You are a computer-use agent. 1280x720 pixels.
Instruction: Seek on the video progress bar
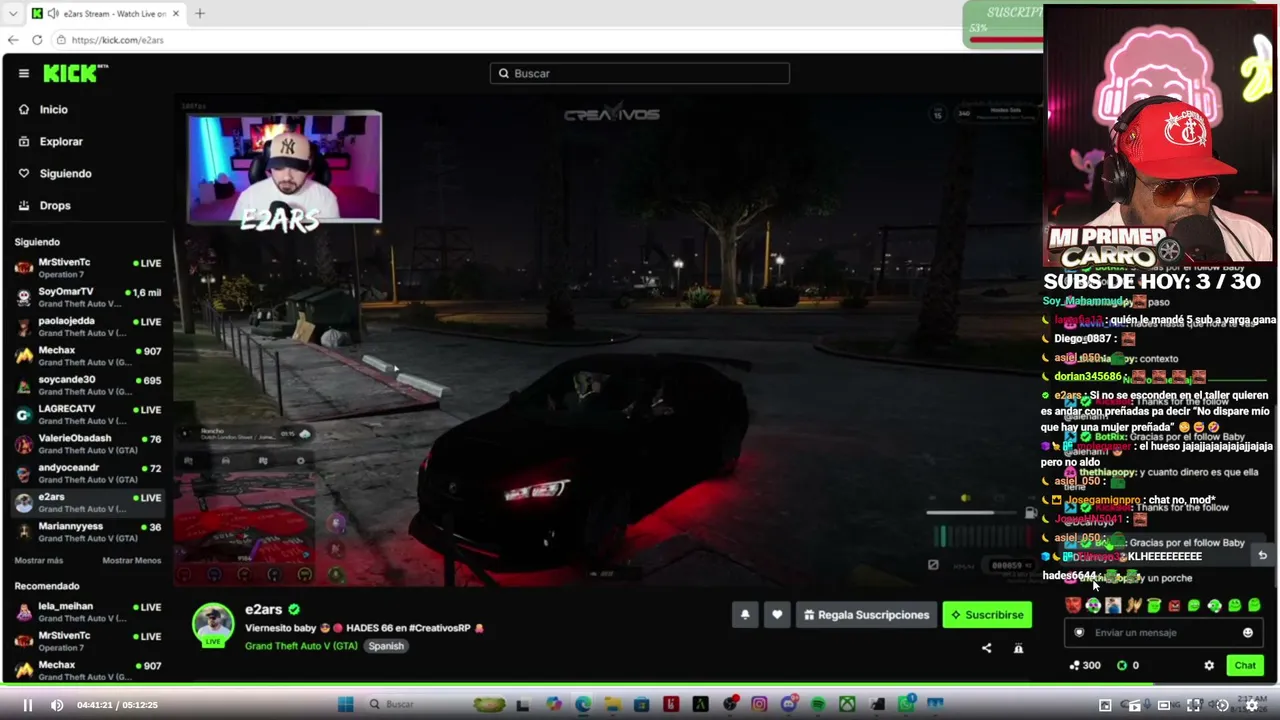[x=640, y=686]
